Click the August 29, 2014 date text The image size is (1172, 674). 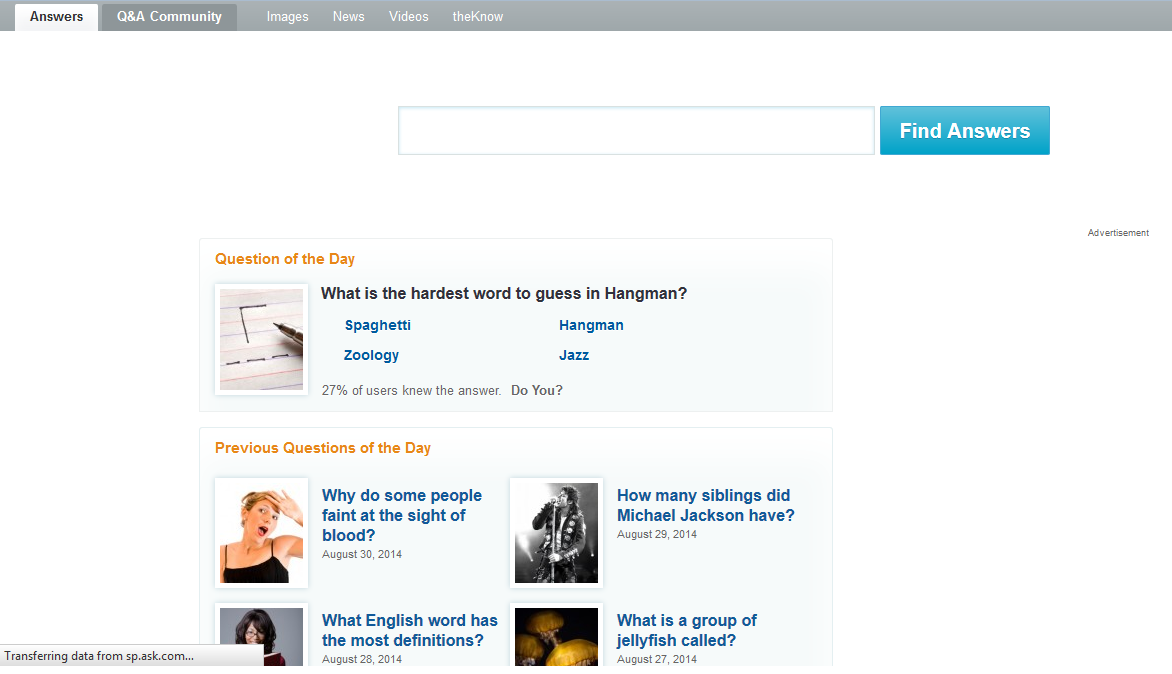[656, 534]
